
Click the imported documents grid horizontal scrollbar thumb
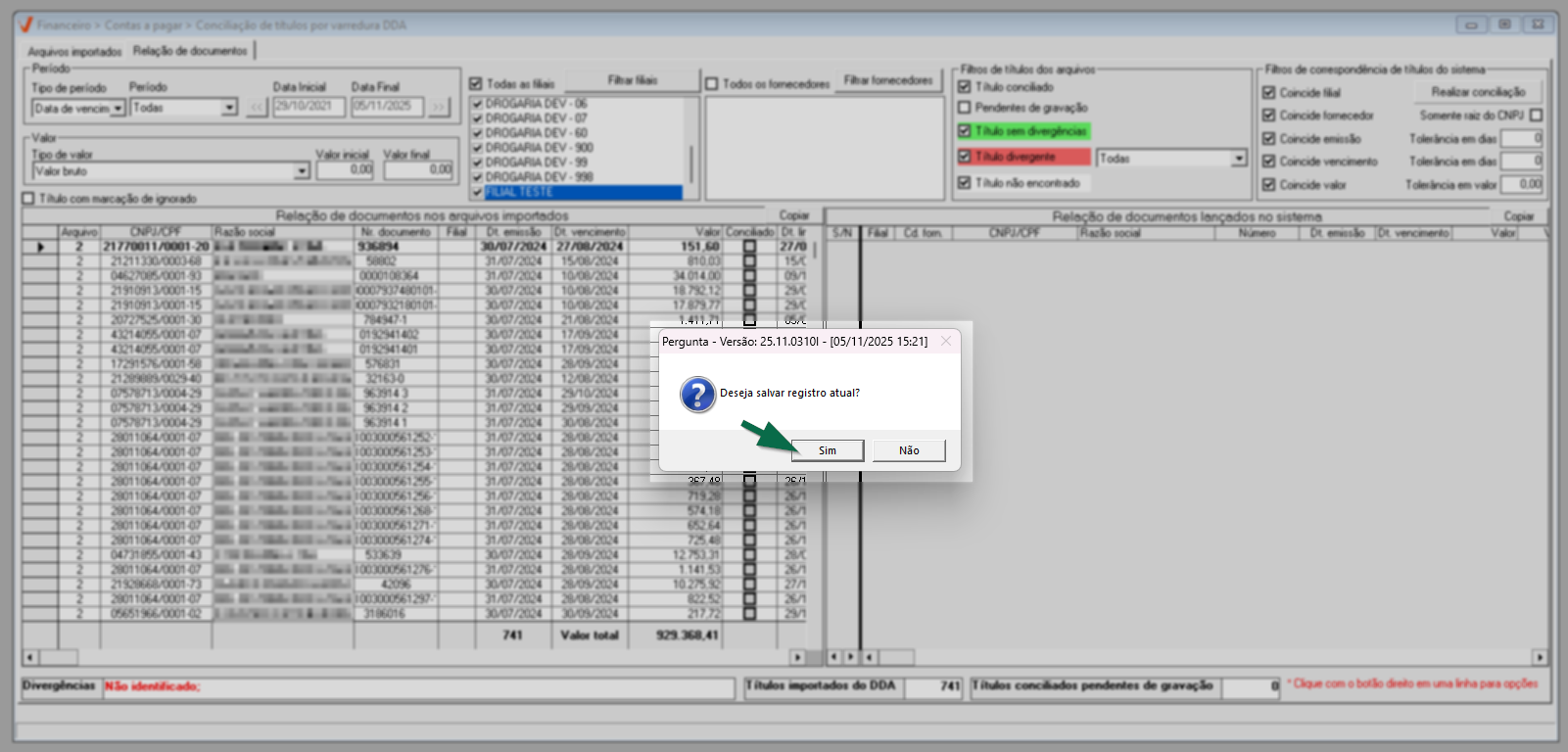coord(59,658)
